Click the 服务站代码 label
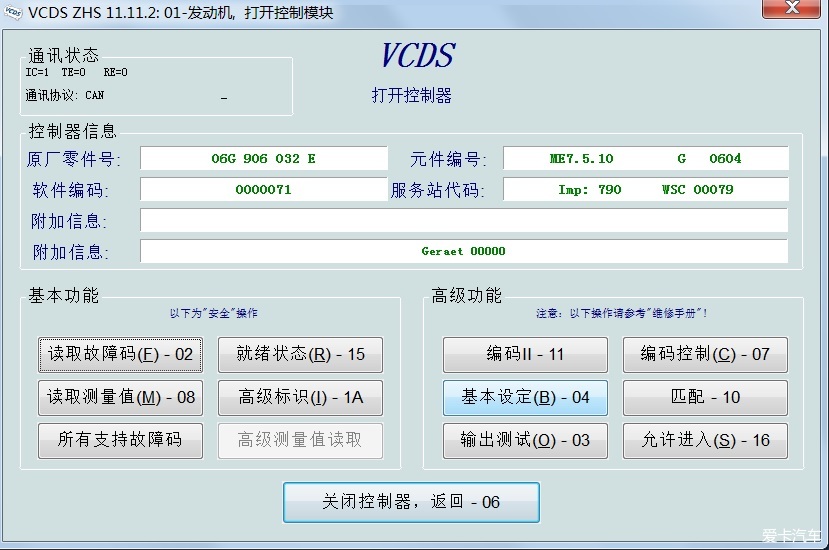The image size is (829, 550). coord(438,190)
